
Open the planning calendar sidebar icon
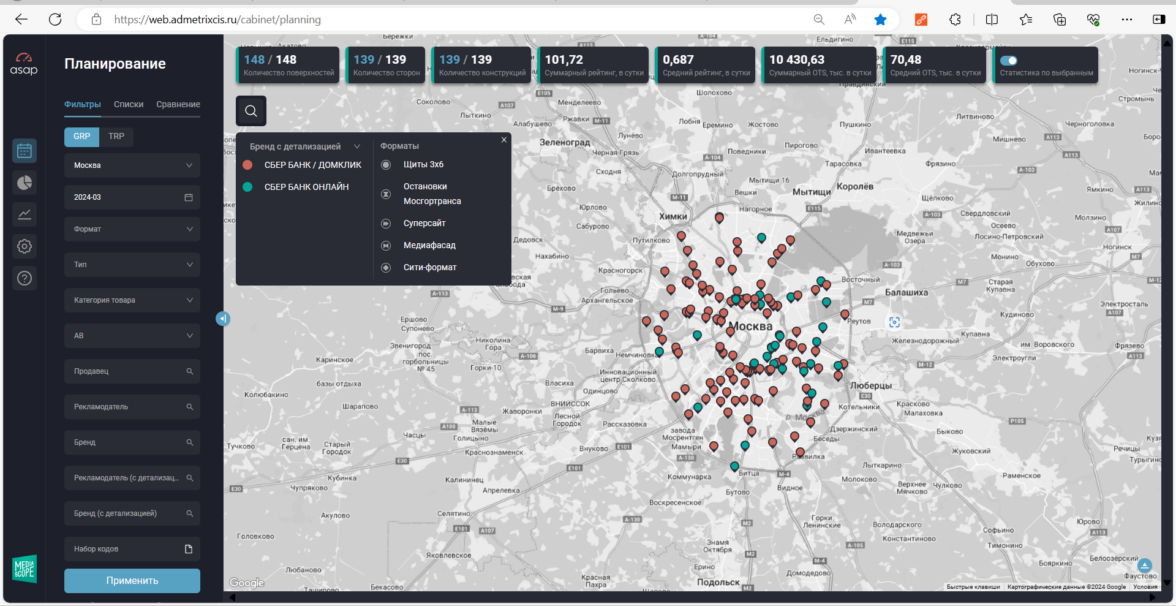(25, 151)
